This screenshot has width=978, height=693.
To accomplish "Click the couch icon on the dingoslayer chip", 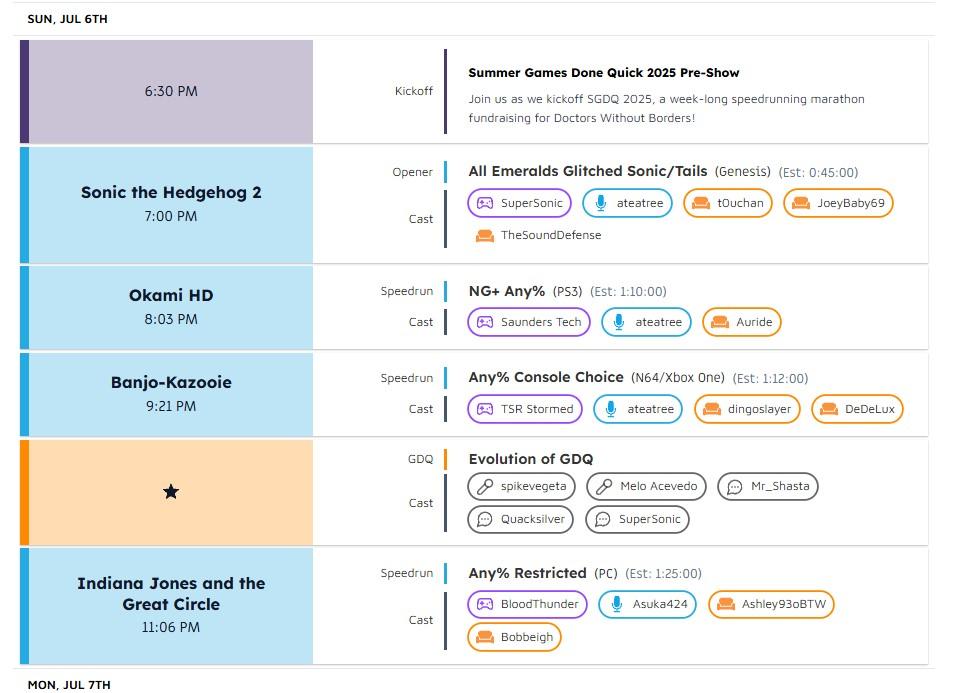I will coord(712,409).
